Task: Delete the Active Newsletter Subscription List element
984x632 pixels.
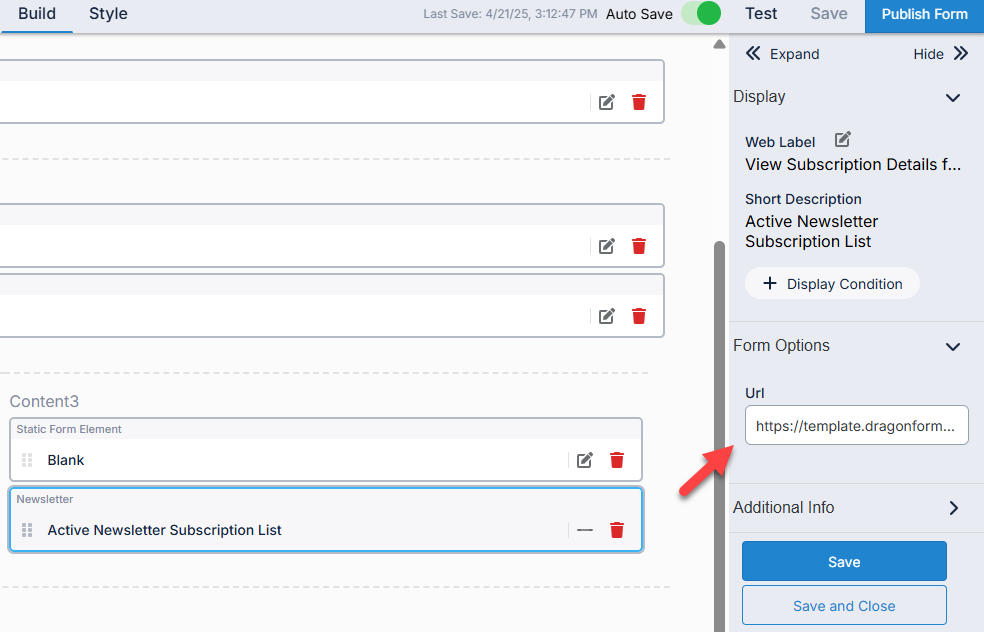Action: 617,530
